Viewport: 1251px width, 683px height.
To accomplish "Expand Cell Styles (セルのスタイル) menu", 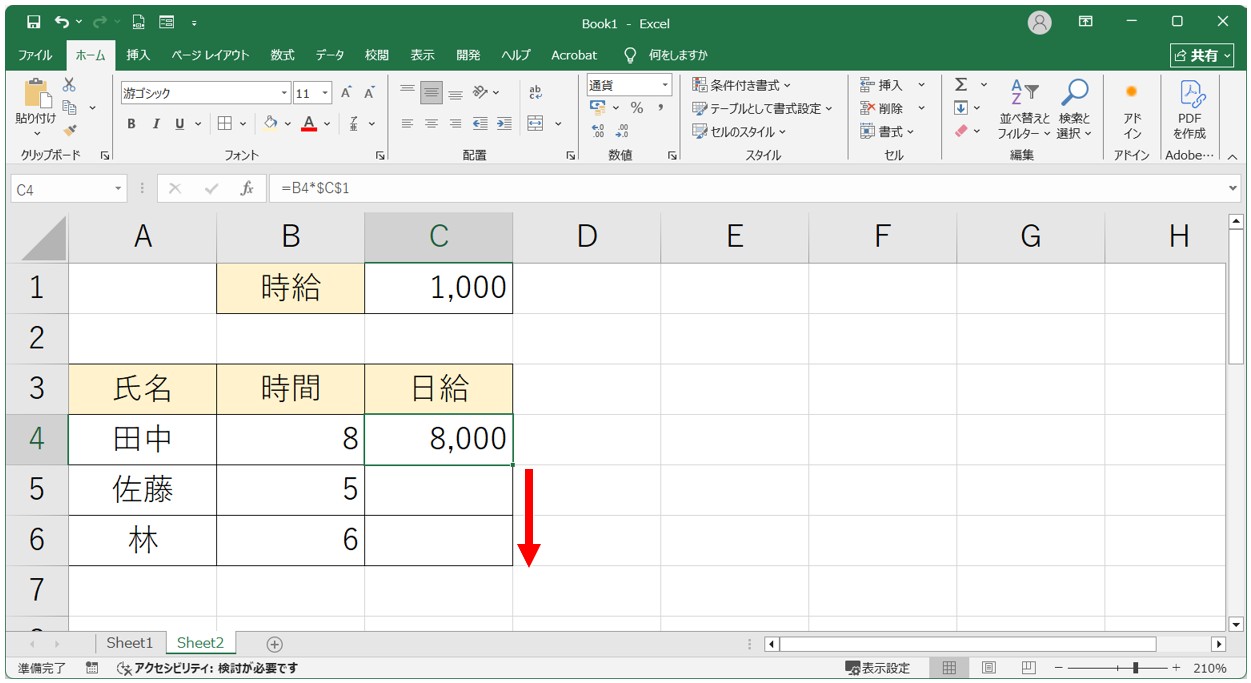I will click(740, 131).
